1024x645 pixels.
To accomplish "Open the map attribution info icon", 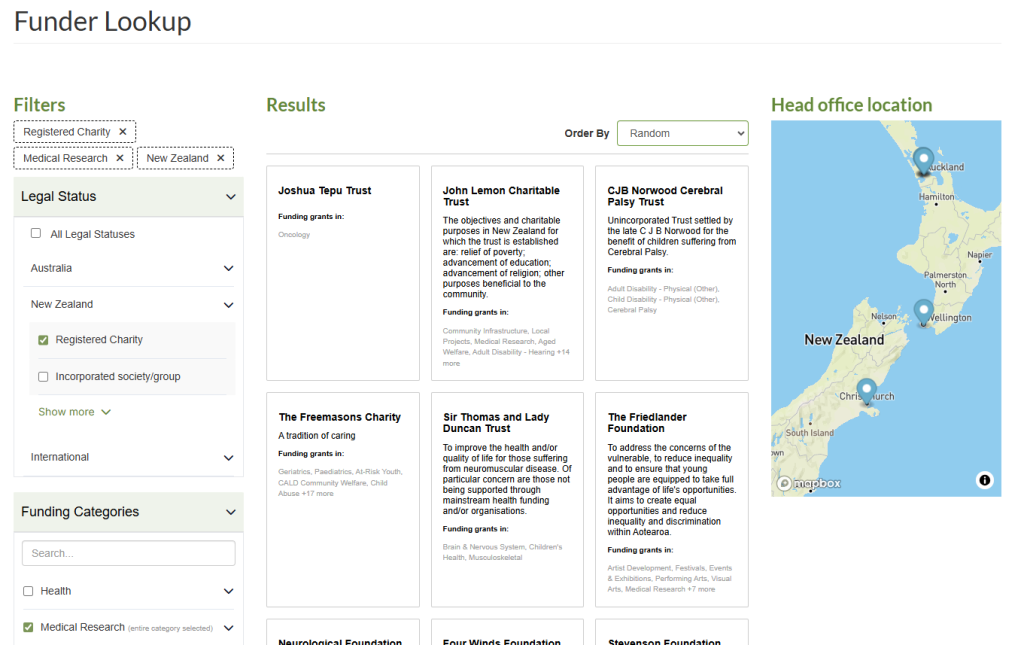I will (x=984, y=481).
